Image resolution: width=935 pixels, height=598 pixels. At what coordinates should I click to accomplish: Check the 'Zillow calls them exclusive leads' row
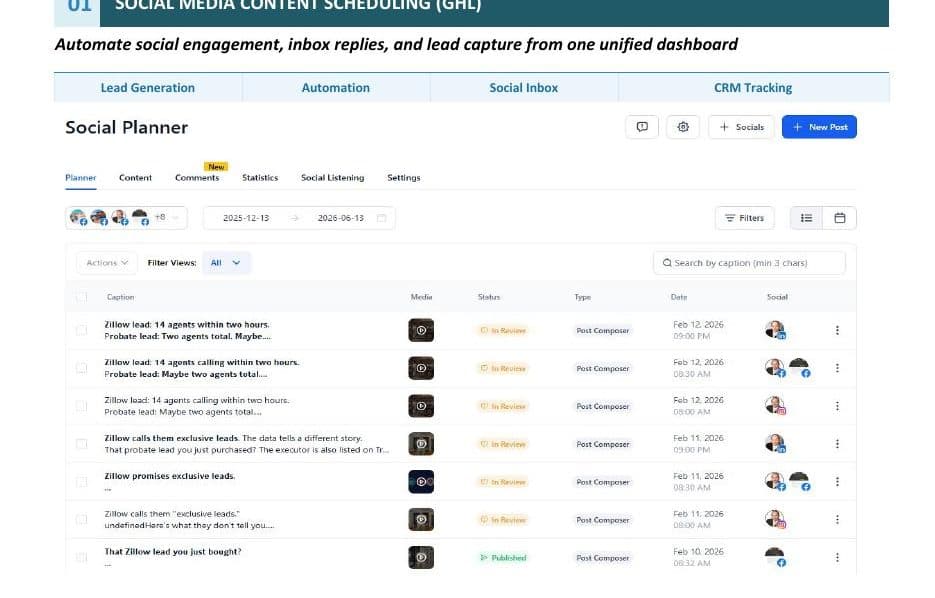(x=82, y=444)
